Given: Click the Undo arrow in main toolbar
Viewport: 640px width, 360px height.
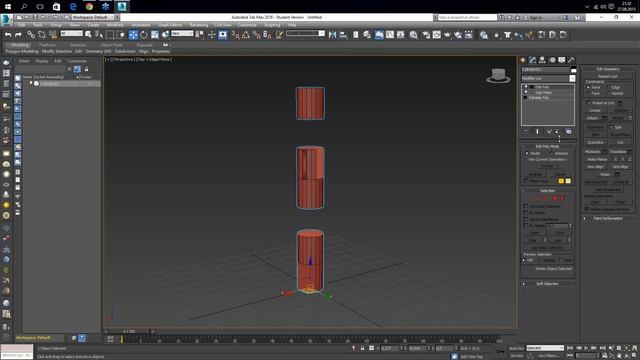Looking at the screenshot, I should pyautogui.click(x=8, y=35).
